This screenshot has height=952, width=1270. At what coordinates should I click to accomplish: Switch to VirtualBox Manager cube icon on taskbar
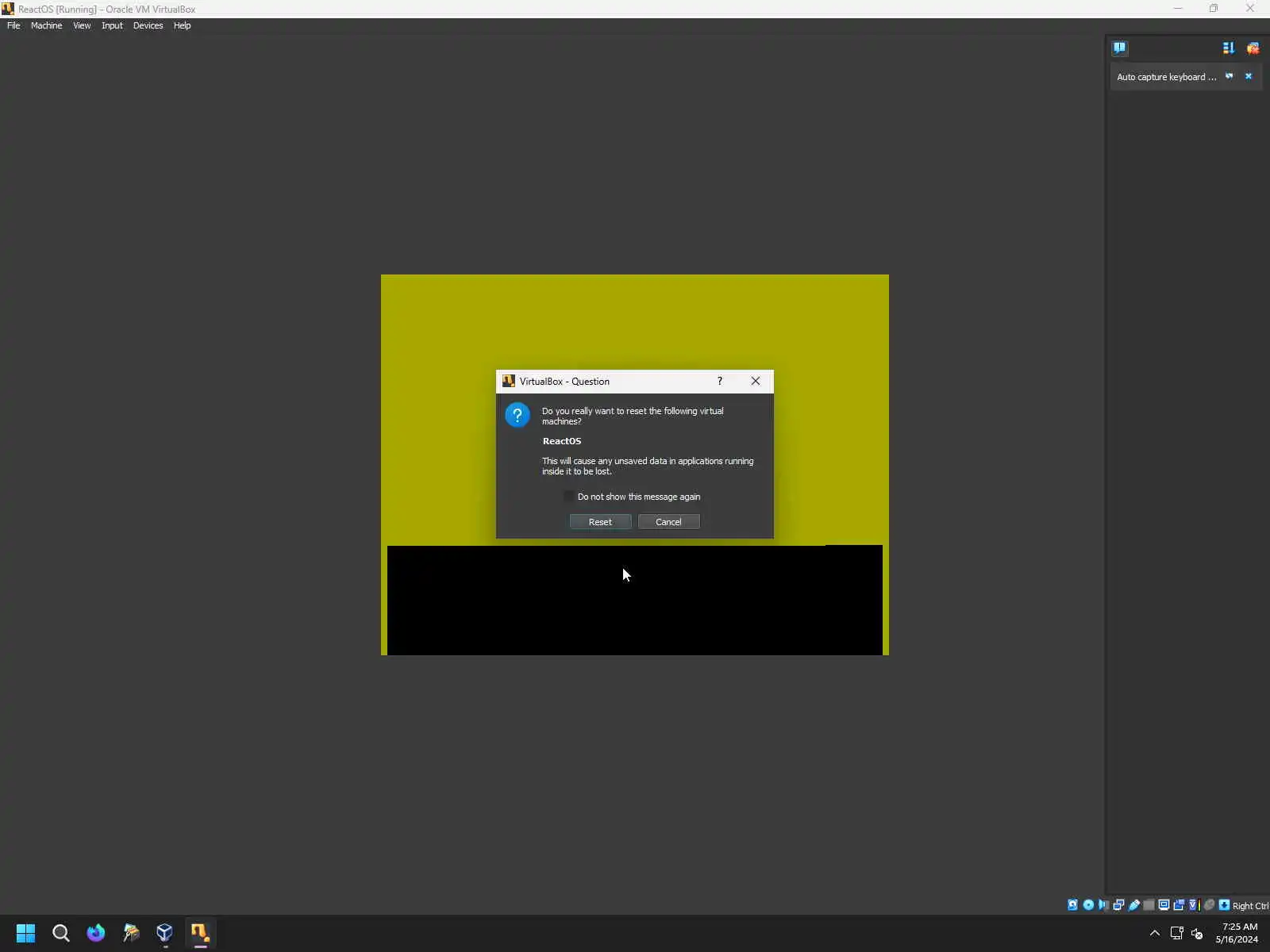tap(164, 933)
